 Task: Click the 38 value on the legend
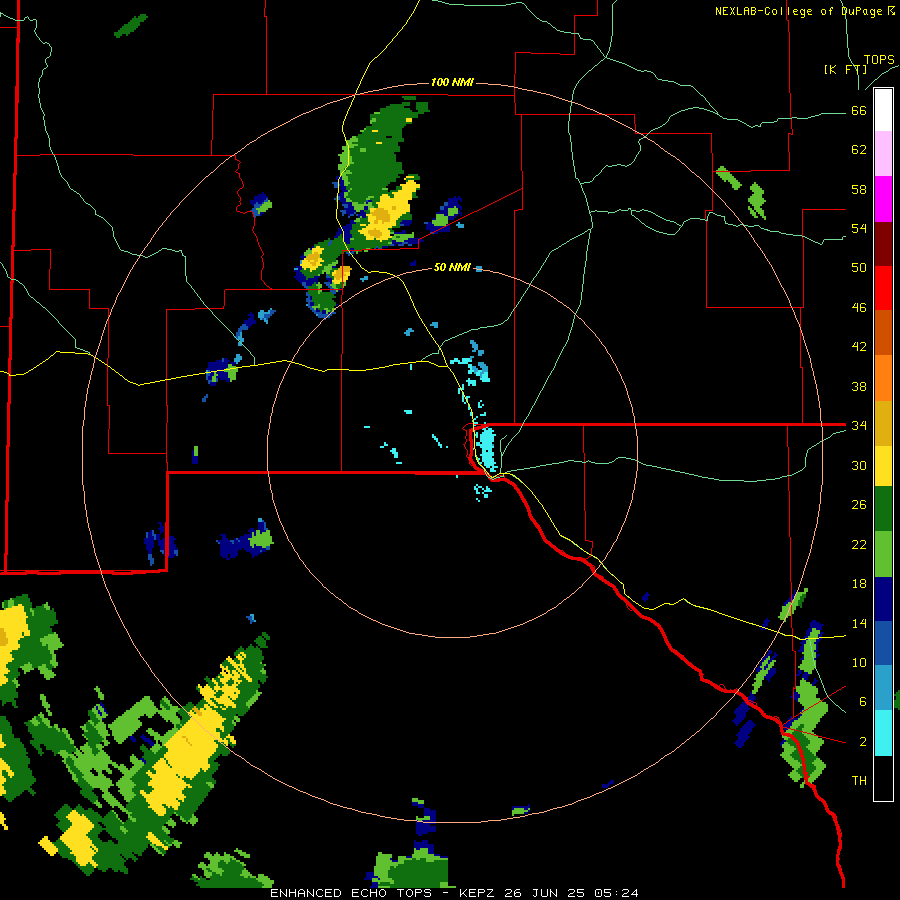point(859,386)
